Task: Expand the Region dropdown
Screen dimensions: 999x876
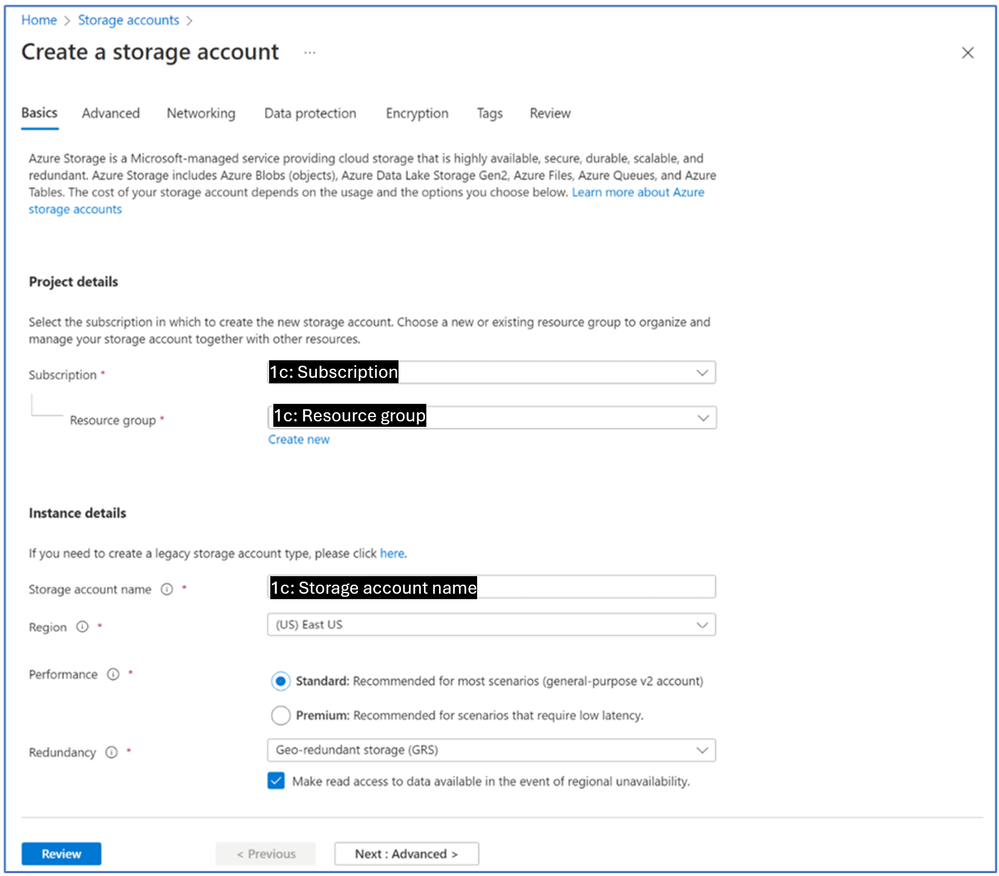Action: pos(491,625)
